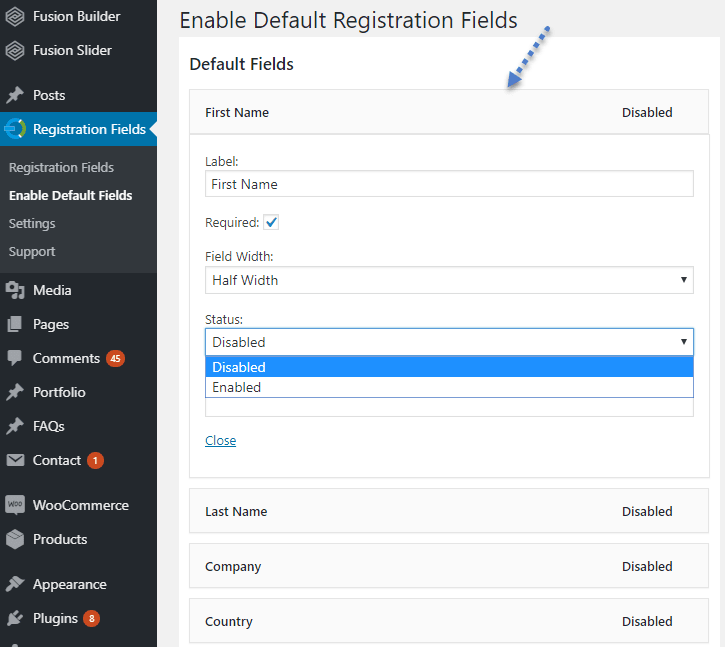Open Fusion Builder icon in sidebar
Viewport: 725px width, 647px height.
(x=15, y=17)
